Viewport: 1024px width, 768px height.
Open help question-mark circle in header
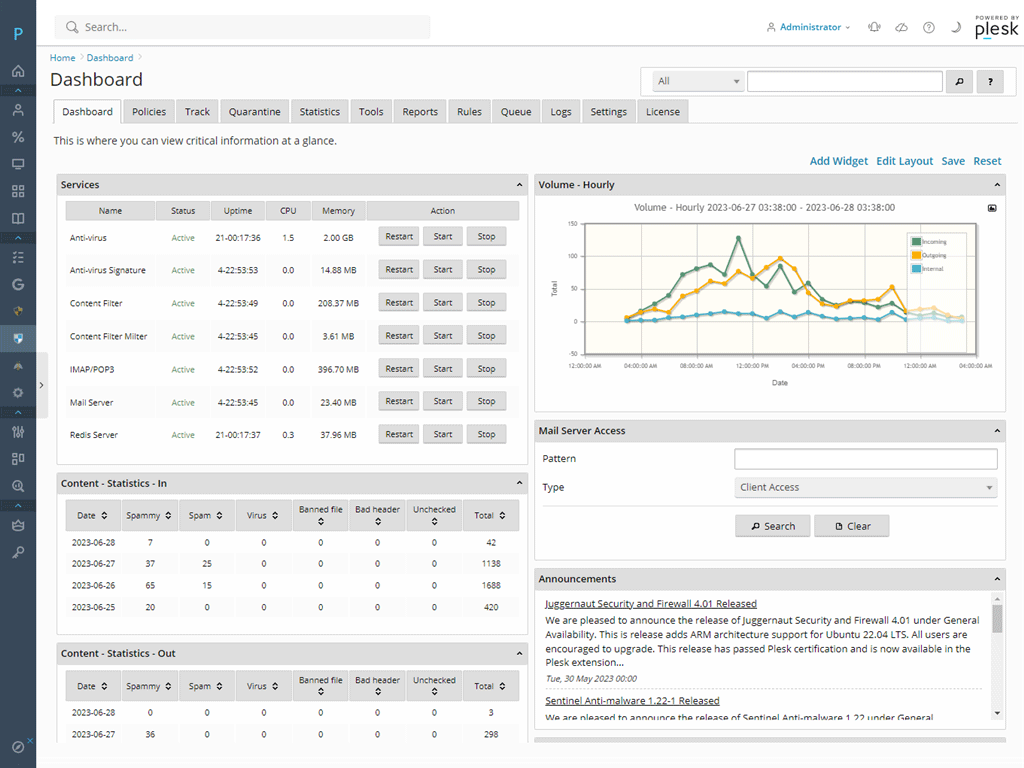tap(929, 27)
